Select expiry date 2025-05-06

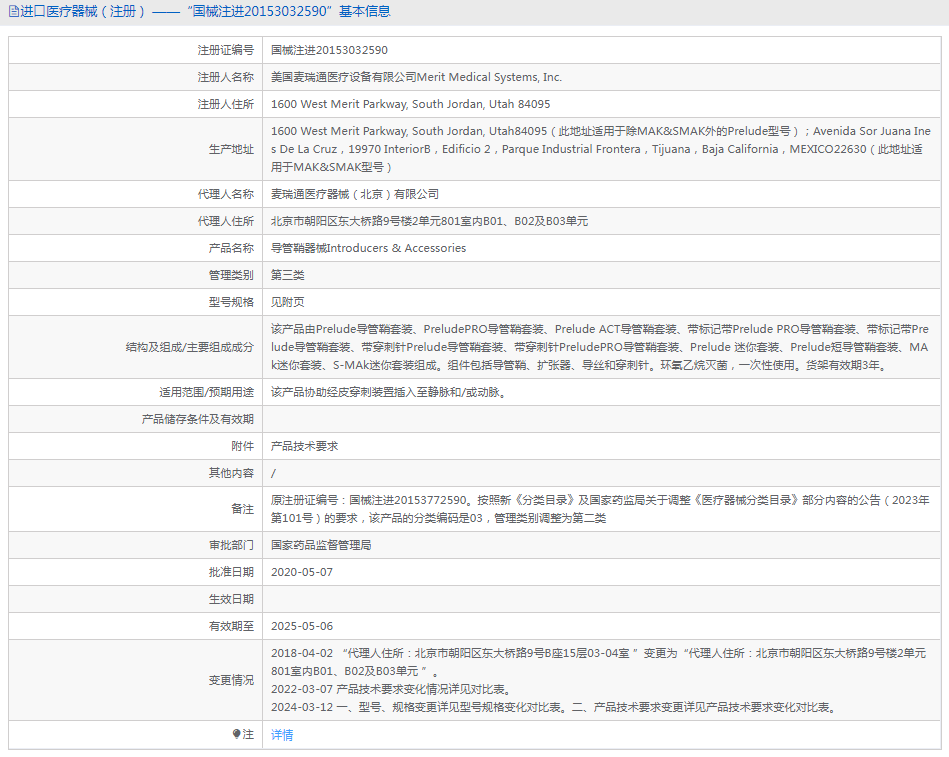coord(302,626)
